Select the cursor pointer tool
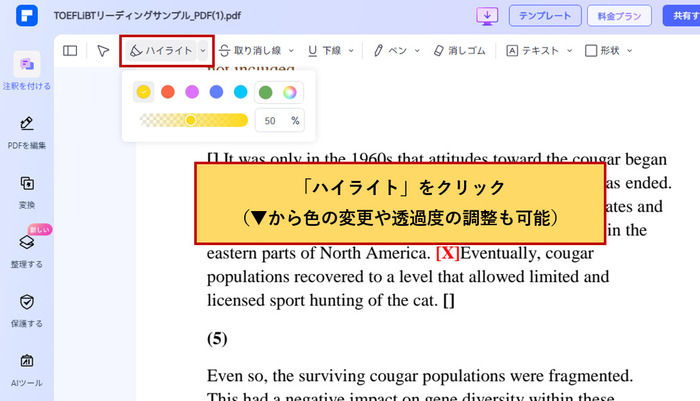 click(102, 50)
